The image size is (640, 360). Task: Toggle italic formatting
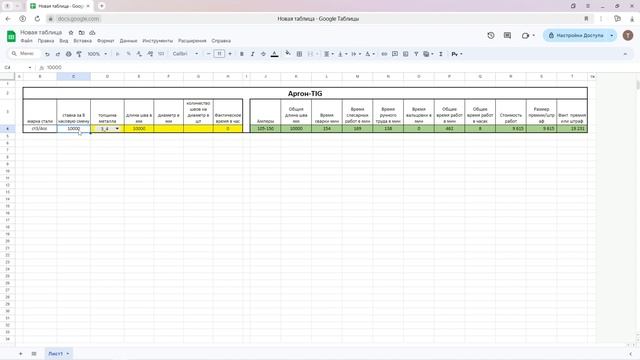tap(252, 54)
